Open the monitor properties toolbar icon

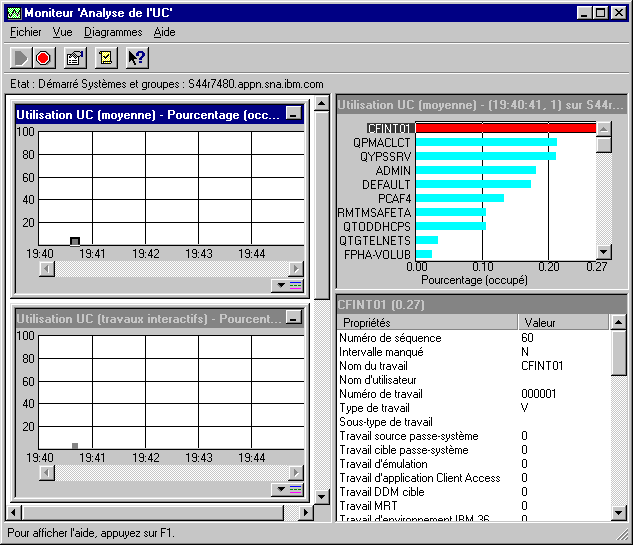(75, 58)
